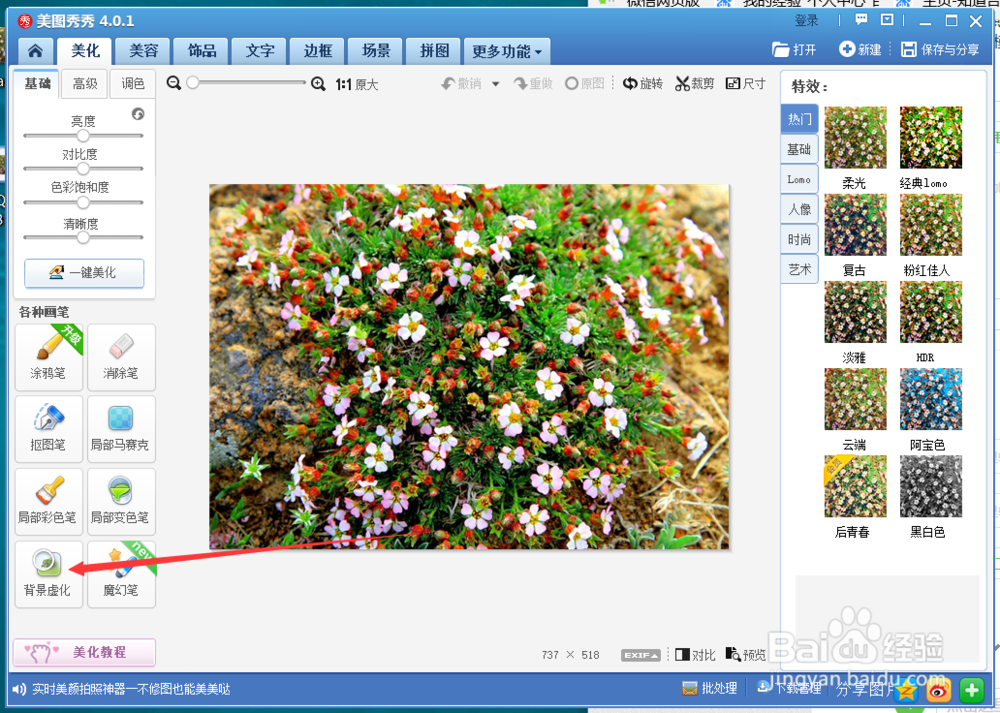Viewport: 1000px width, 713px height.
Task: Apply the HDR effect thumbnail
Action: (x=930, y=312)
